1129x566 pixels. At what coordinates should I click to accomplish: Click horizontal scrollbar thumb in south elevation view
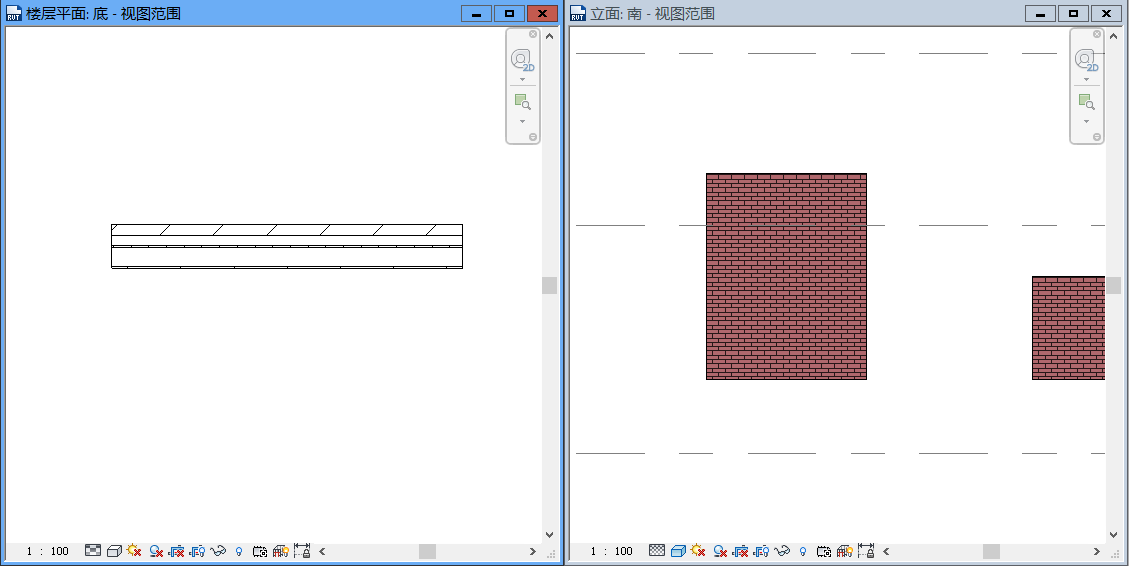tap(991, 552)
